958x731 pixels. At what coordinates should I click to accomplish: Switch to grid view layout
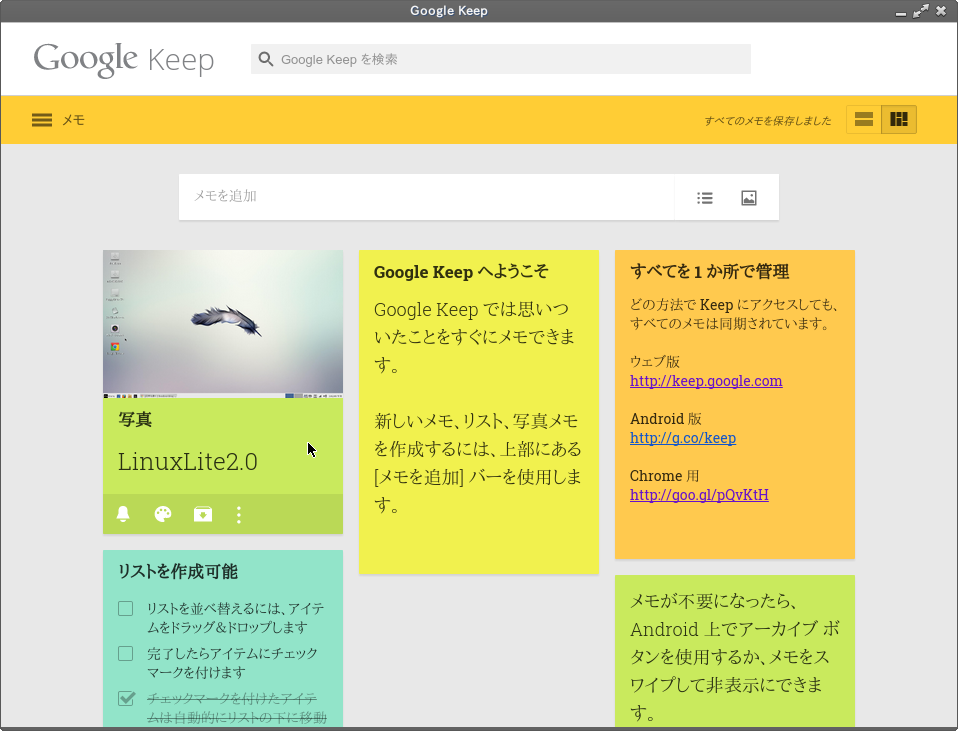[x=899, y=119]
